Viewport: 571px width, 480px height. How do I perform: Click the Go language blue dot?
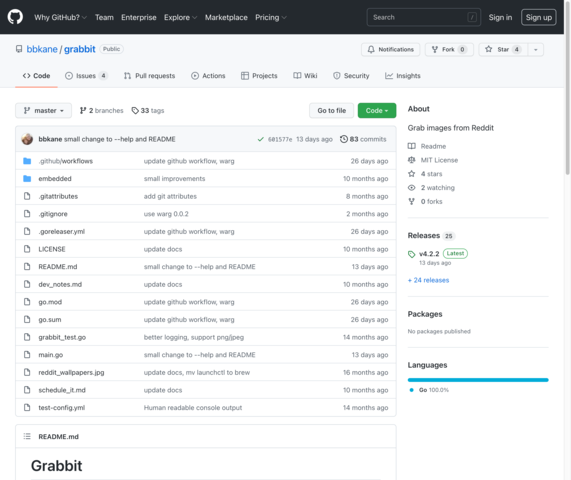[x=411, y=390]
